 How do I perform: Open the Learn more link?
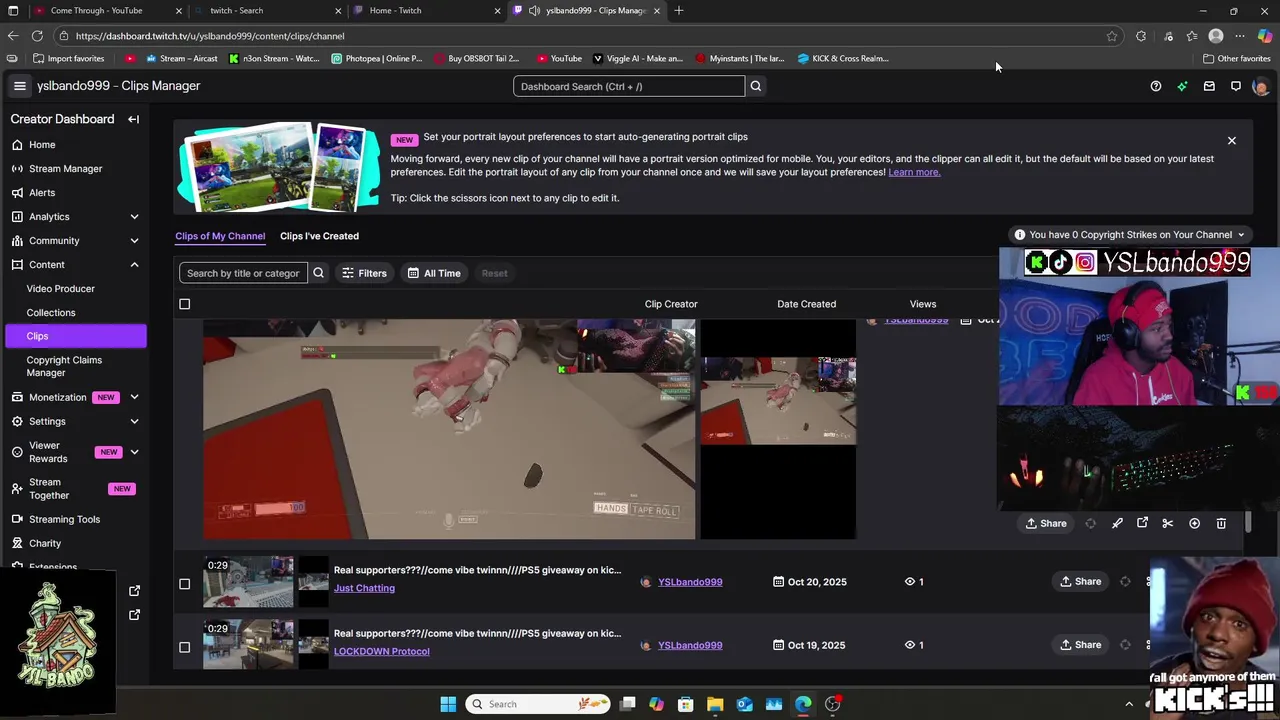pyautogui.click(x=914, y=172)
